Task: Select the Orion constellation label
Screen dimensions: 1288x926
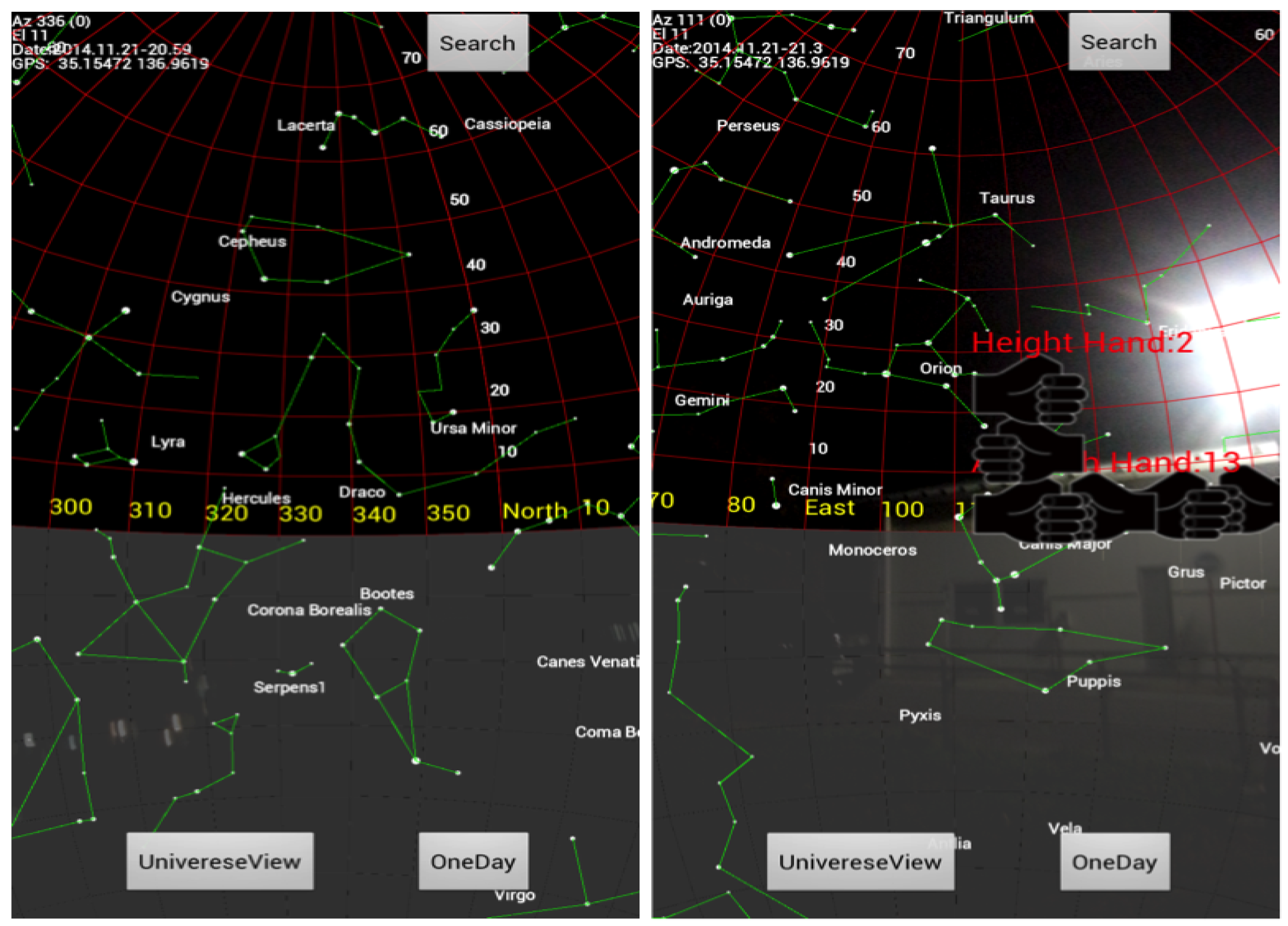Action: (940, 368)
